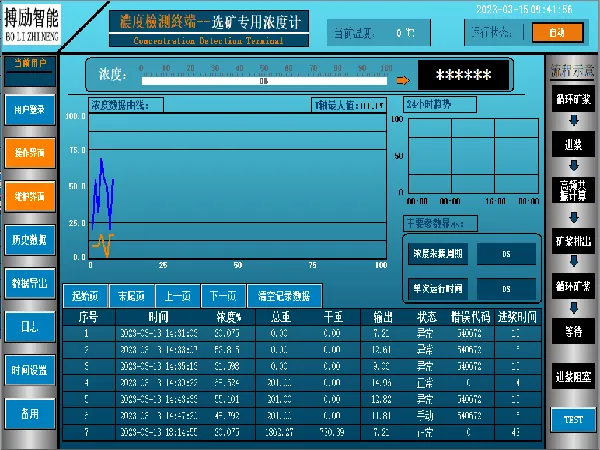The height and width of the screenshot is (450, 600).
Task: Open the 历史数据 history data page
Action: (29, 240)
